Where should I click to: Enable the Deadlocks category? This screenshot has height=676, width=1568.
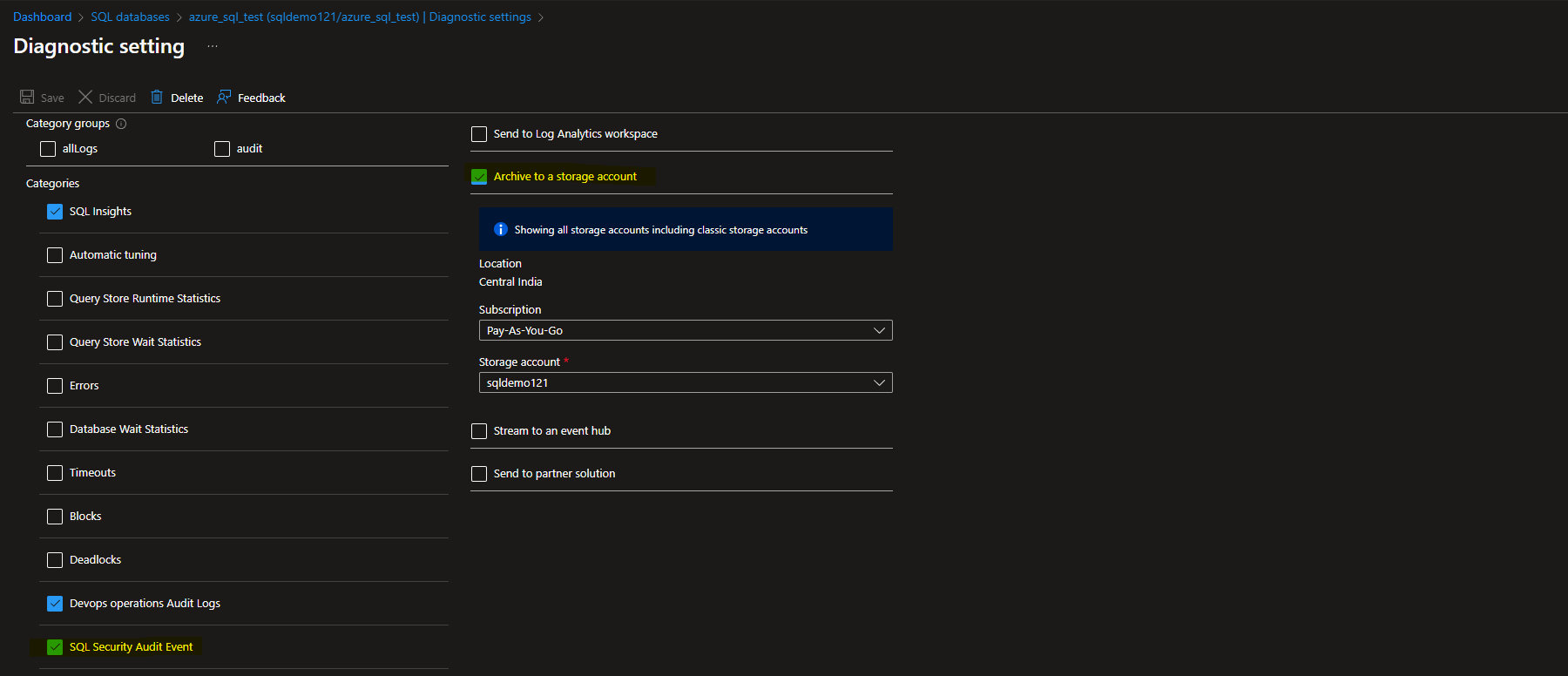(x=55, y=560)
